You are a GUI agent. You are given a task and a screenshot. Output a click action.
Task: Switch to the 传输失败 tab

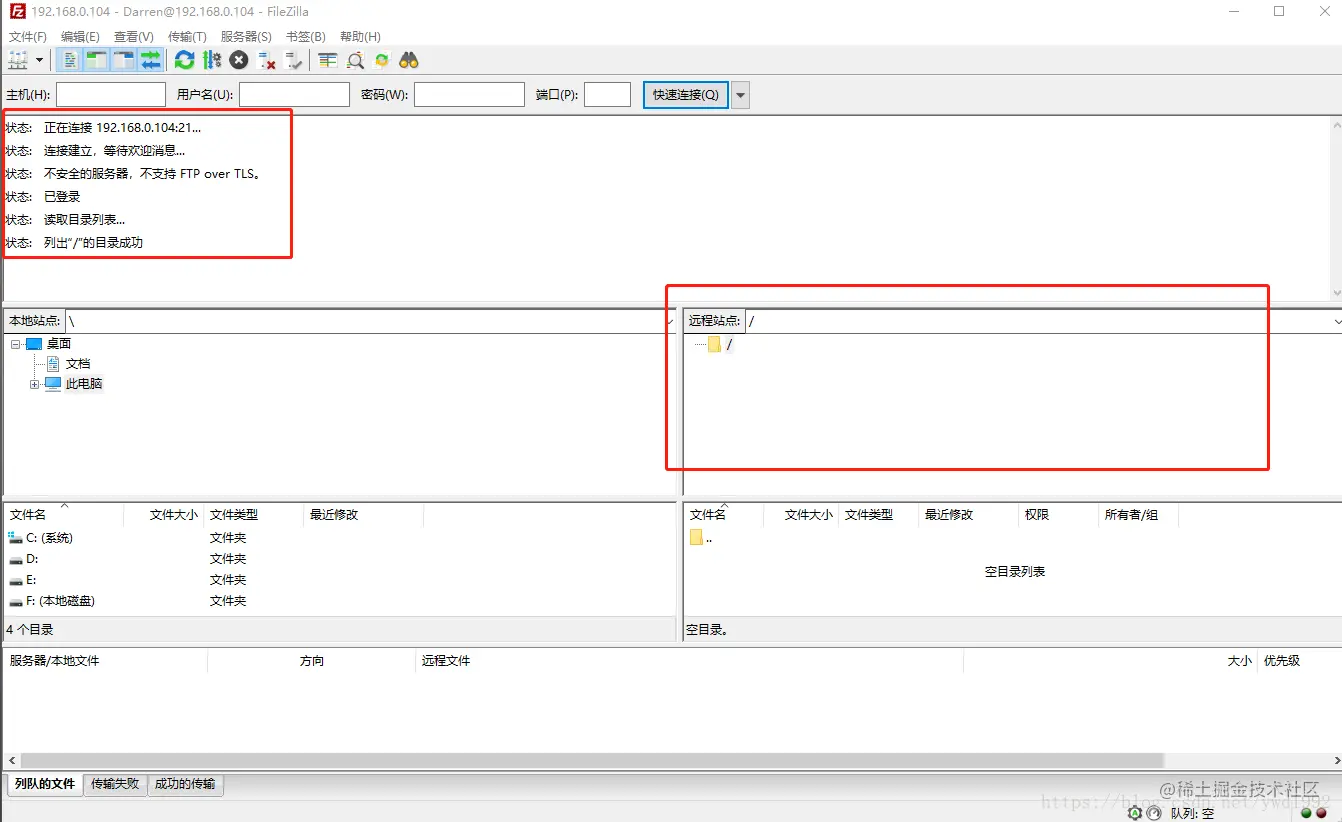[115, 784]
